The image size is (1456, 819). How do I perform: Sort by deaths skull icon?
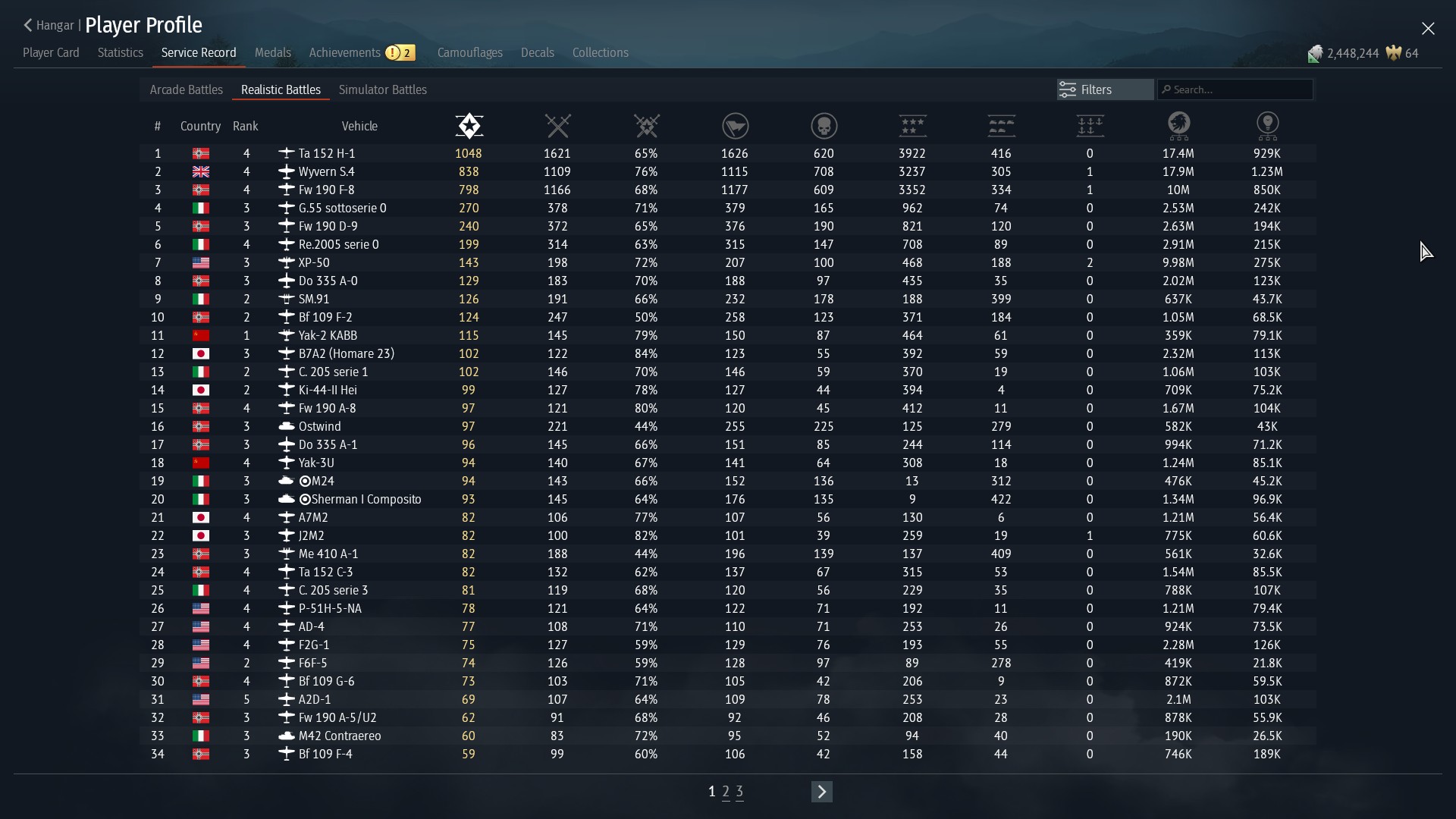pos(824,126)
